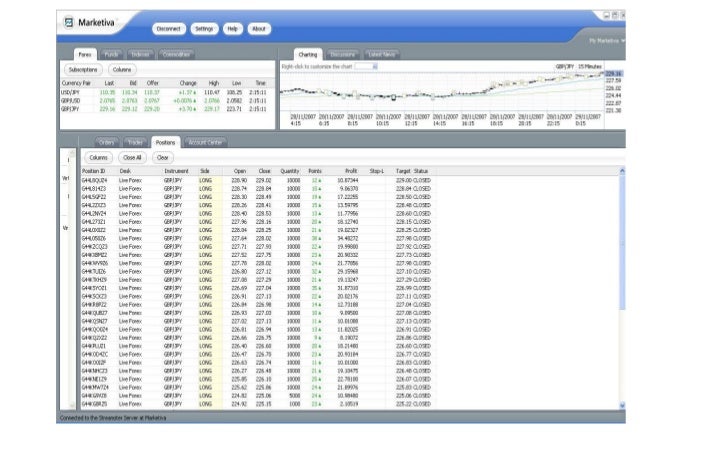The image size is (728, 476).
Task: Click the Close column header
Action: 265,171
